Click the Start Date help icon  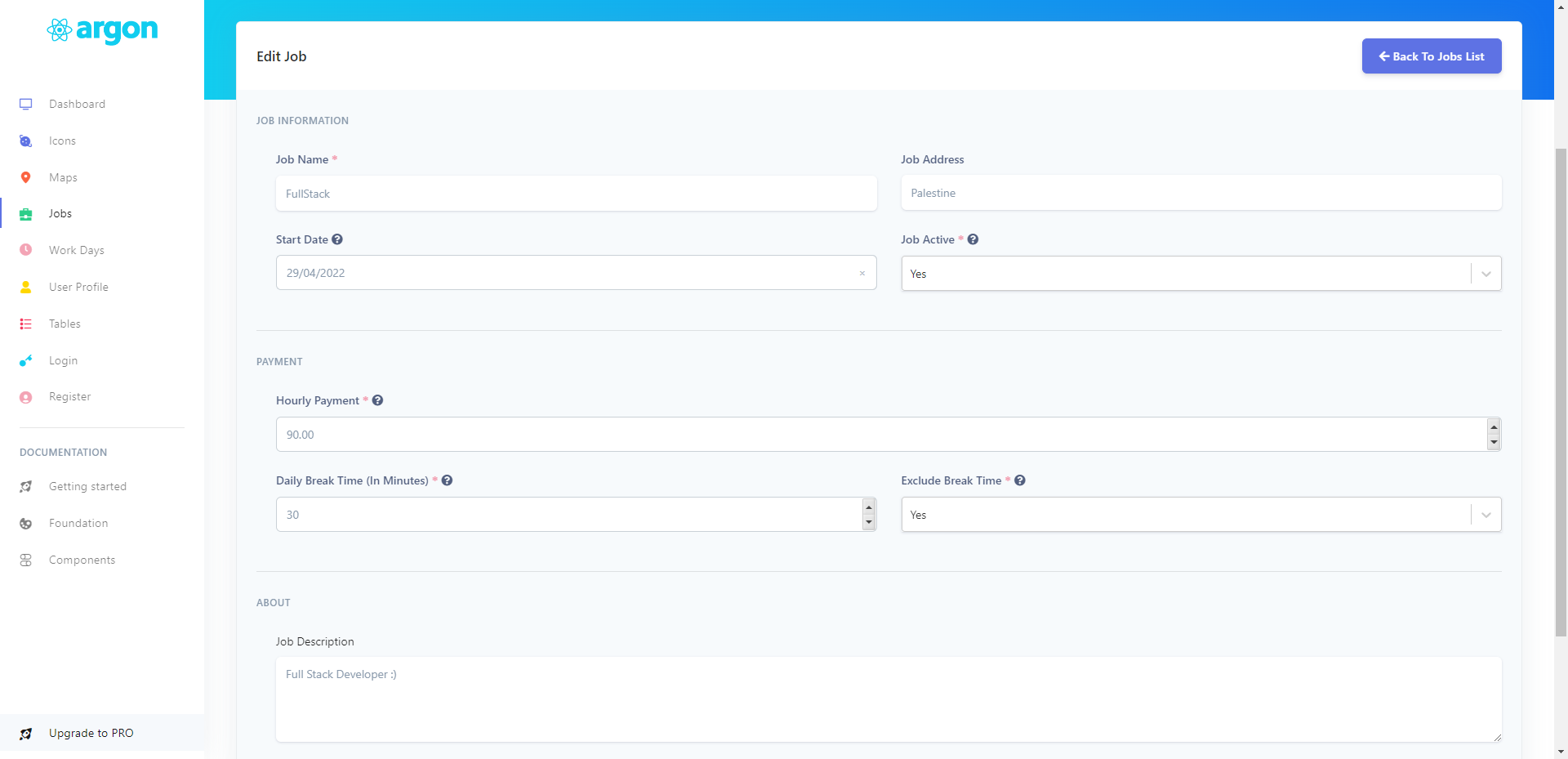click(337, 239)
